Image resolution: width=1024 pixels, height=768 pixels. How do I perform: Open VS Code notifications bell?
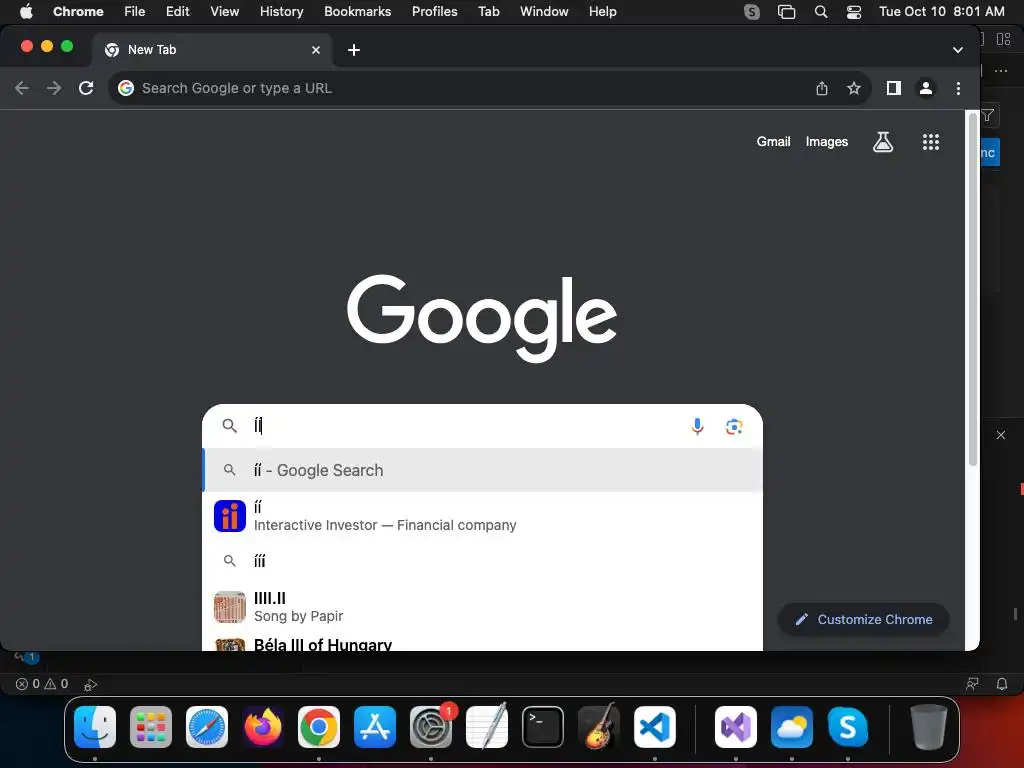click(x=1002, y=684)
